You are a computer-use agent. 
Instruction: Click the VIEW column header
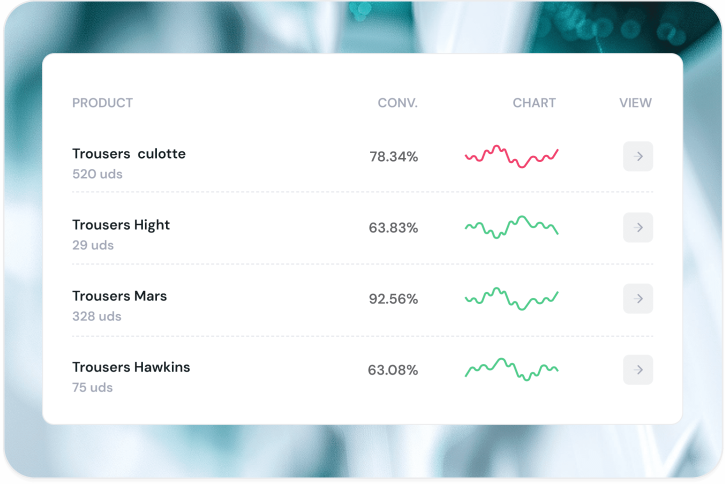click(635, 103)
